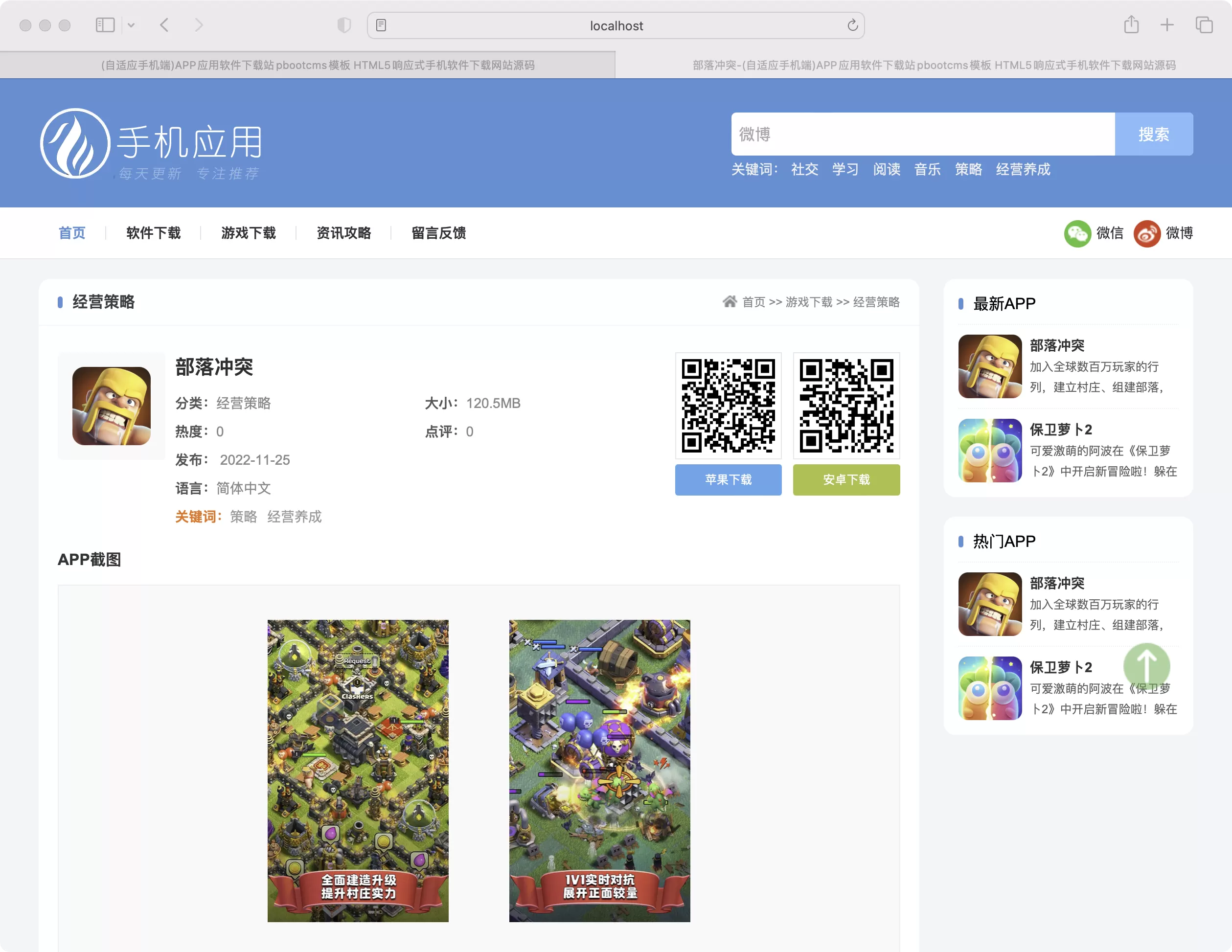
Task: Open a new tab with the plus icon
Action: pyautogui.click(x=1167, y=25)
